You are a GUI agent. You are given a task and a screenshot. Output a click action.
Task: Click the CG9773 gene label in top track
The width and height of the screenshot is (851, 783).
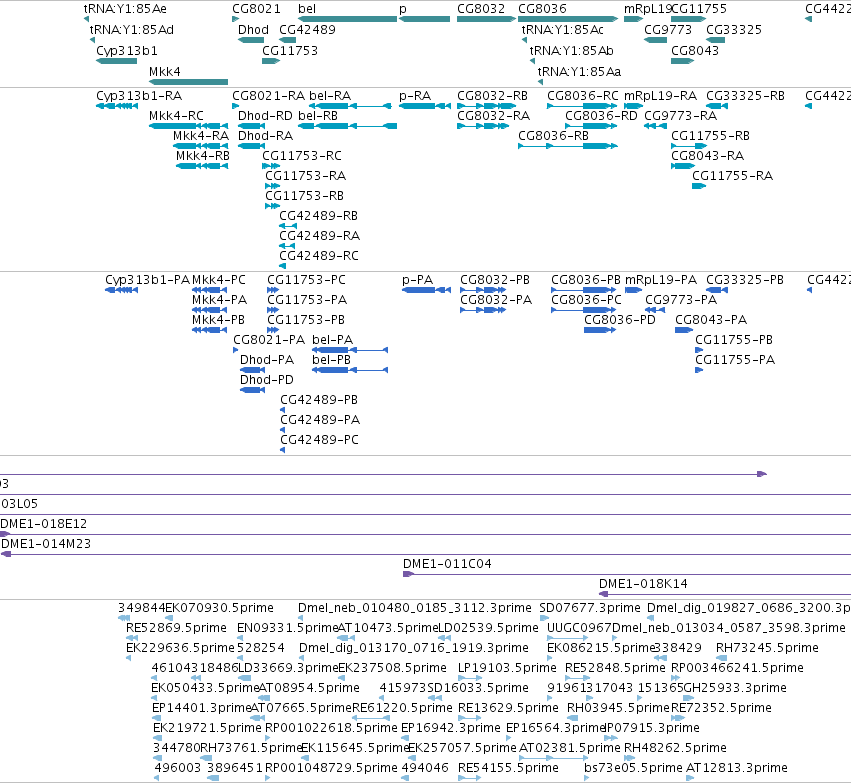click(x=668, y=30)
